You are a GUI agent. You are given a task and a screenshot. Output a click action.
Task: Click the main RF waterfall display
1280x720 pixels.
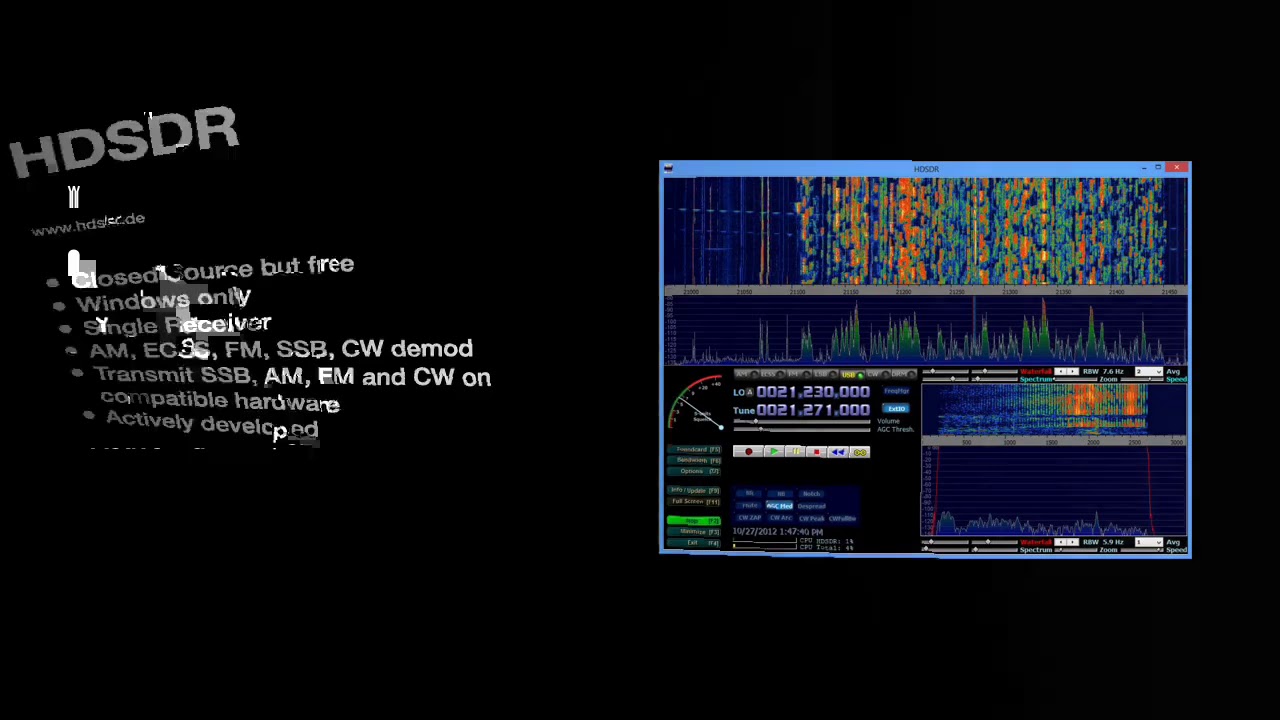click(x=926, y=232)
